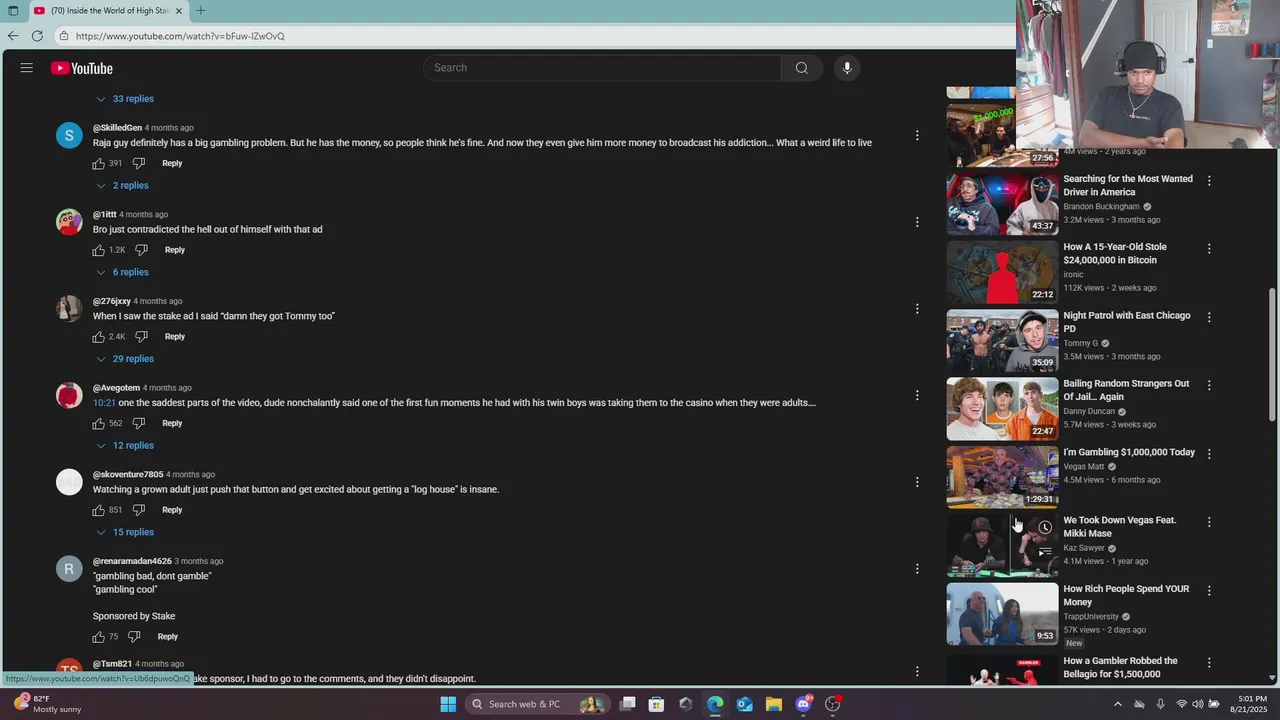Dislike the @1ittt comment
This screenshot has width=1280, height=720.
point(141,250)
